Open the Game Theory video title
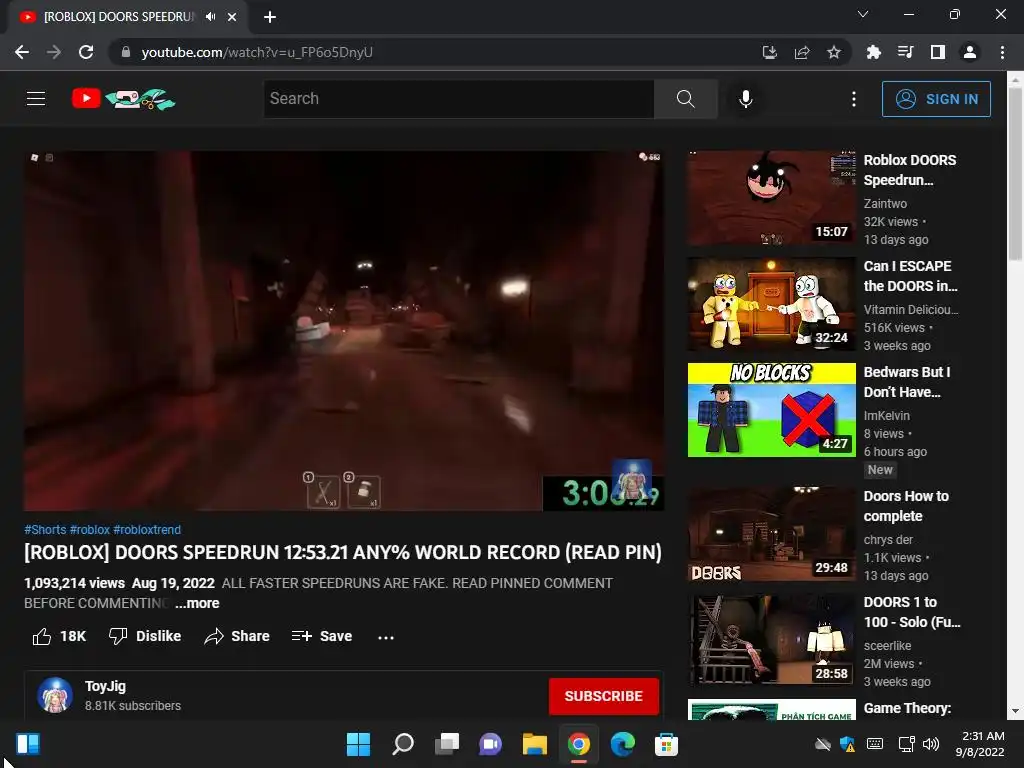This screenshot has height=768, width=1024. (x=907, y=709)
